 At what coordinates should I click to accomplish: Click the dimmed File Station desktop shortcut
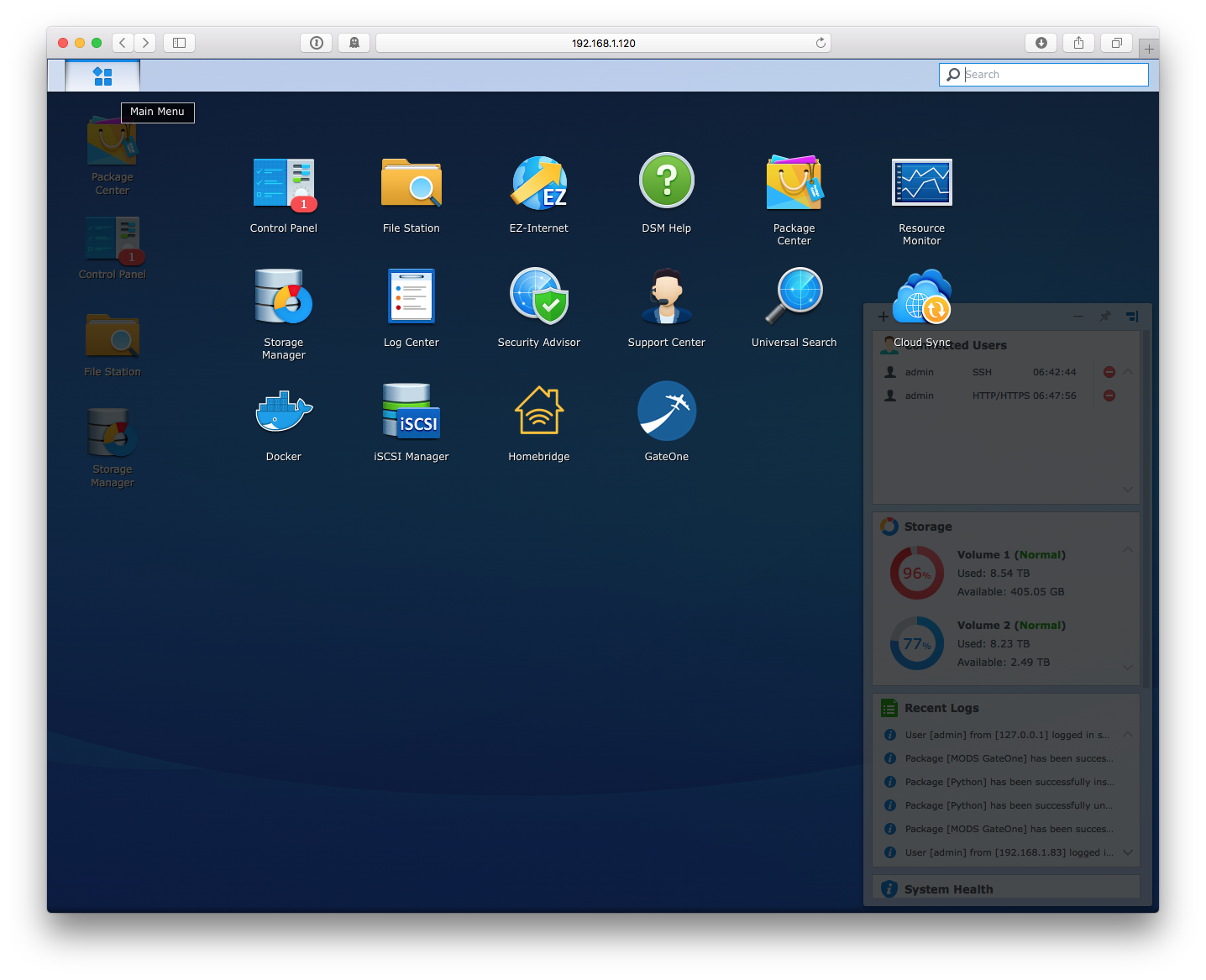pos(113,345)
